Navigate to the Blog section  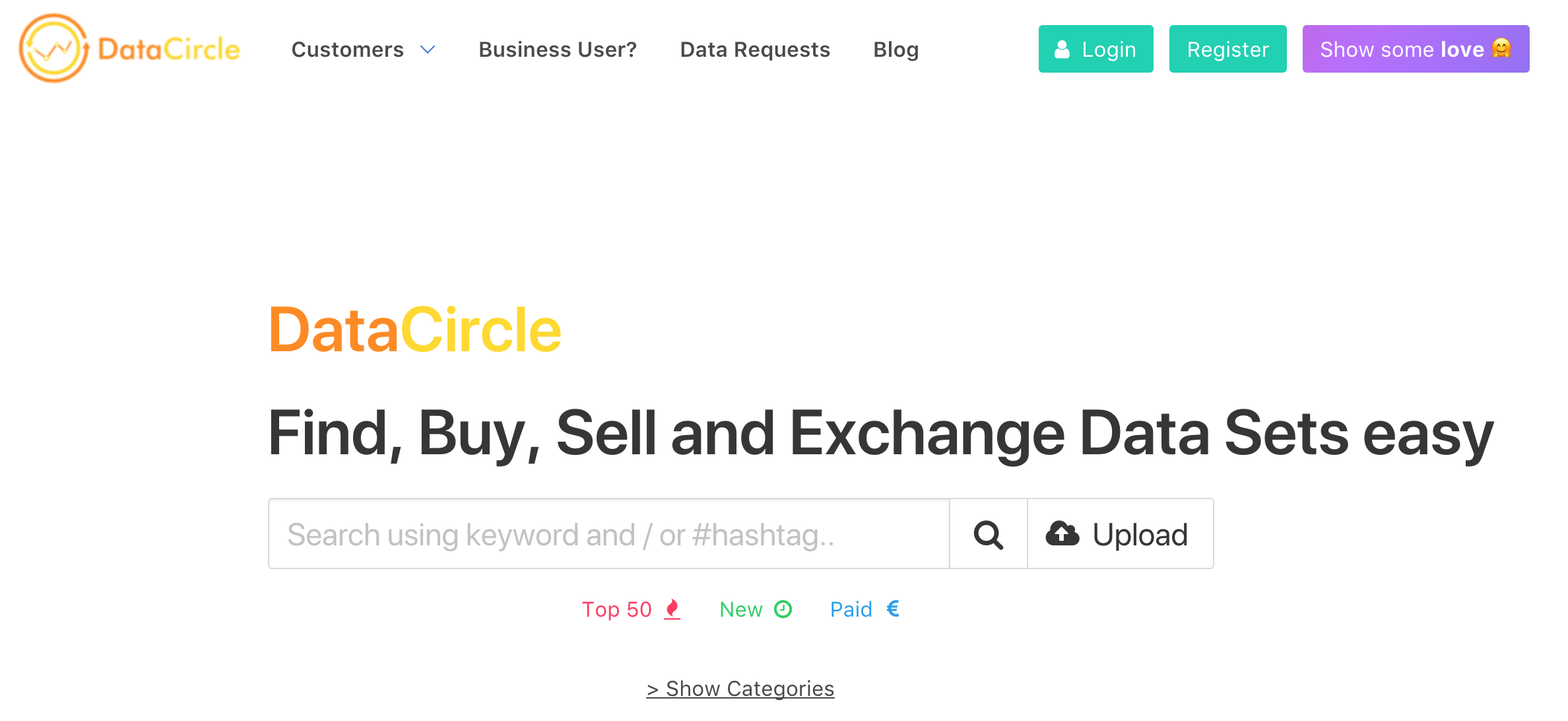pos(896,49)
